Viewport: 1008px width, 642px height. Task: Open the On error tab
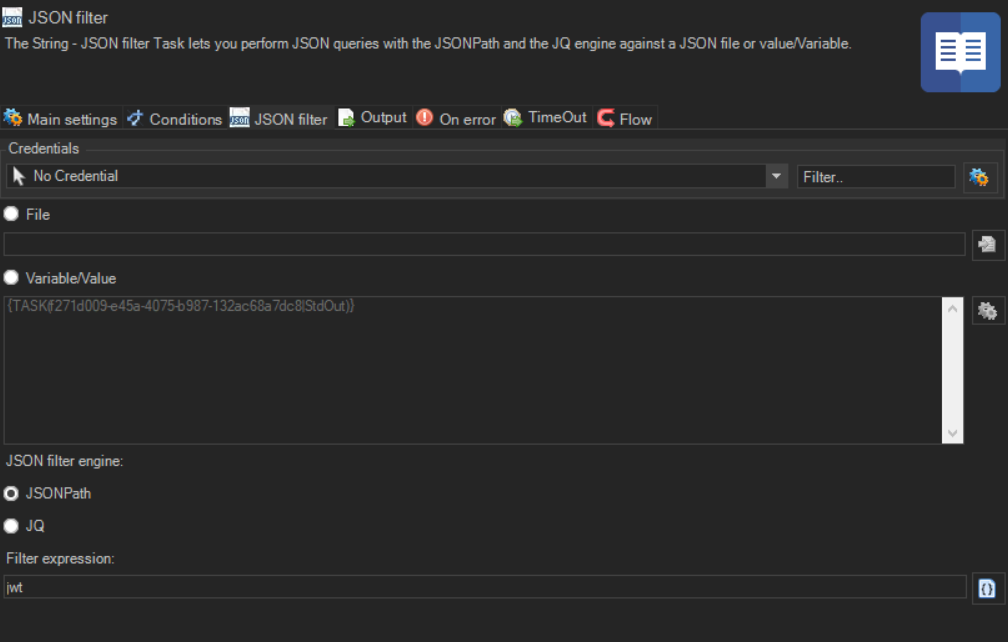point(456,119)
